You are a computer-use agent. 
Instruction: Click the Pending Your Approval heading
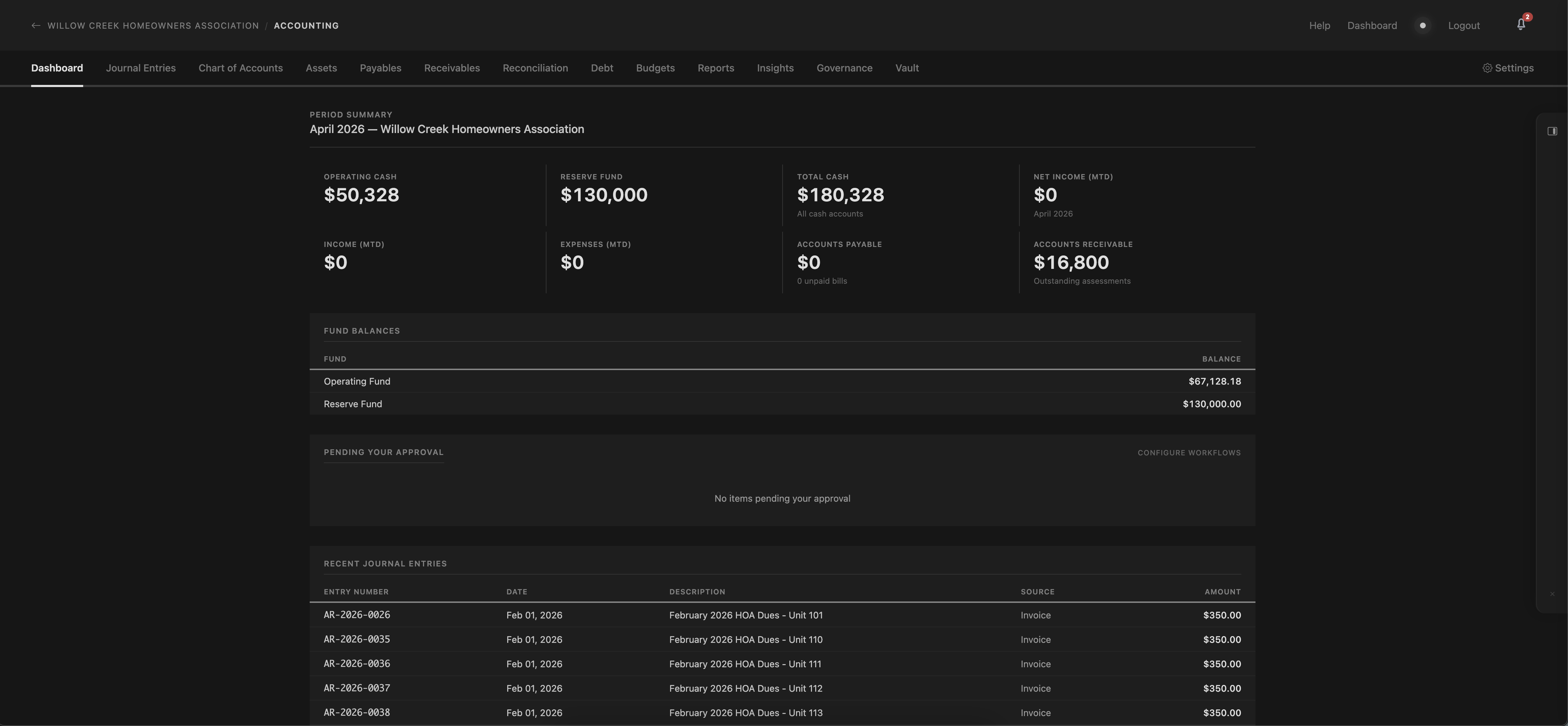pos(383,452)
